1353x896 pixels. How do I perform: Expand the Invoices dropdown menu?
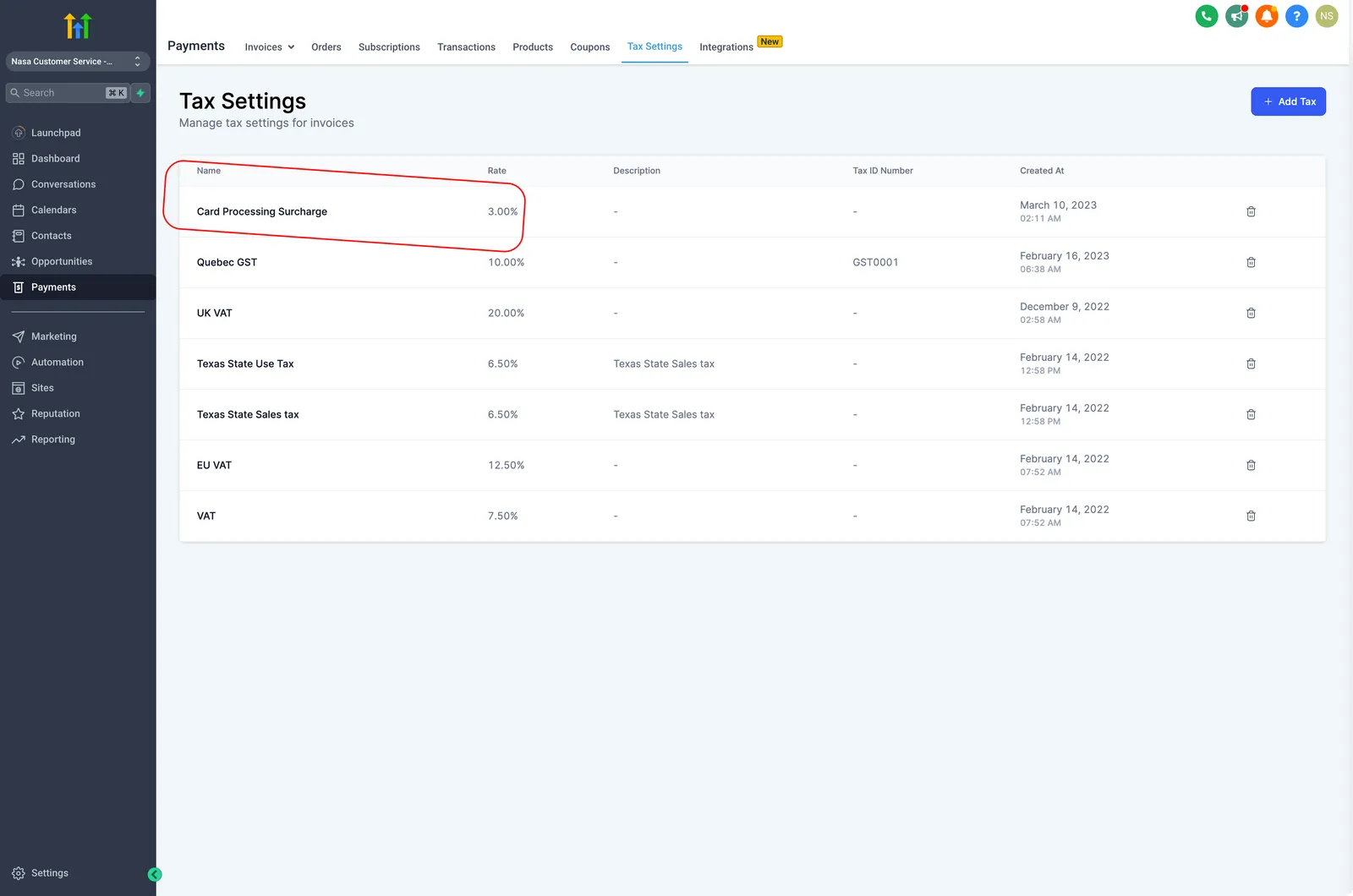click(x=270, y=47)
